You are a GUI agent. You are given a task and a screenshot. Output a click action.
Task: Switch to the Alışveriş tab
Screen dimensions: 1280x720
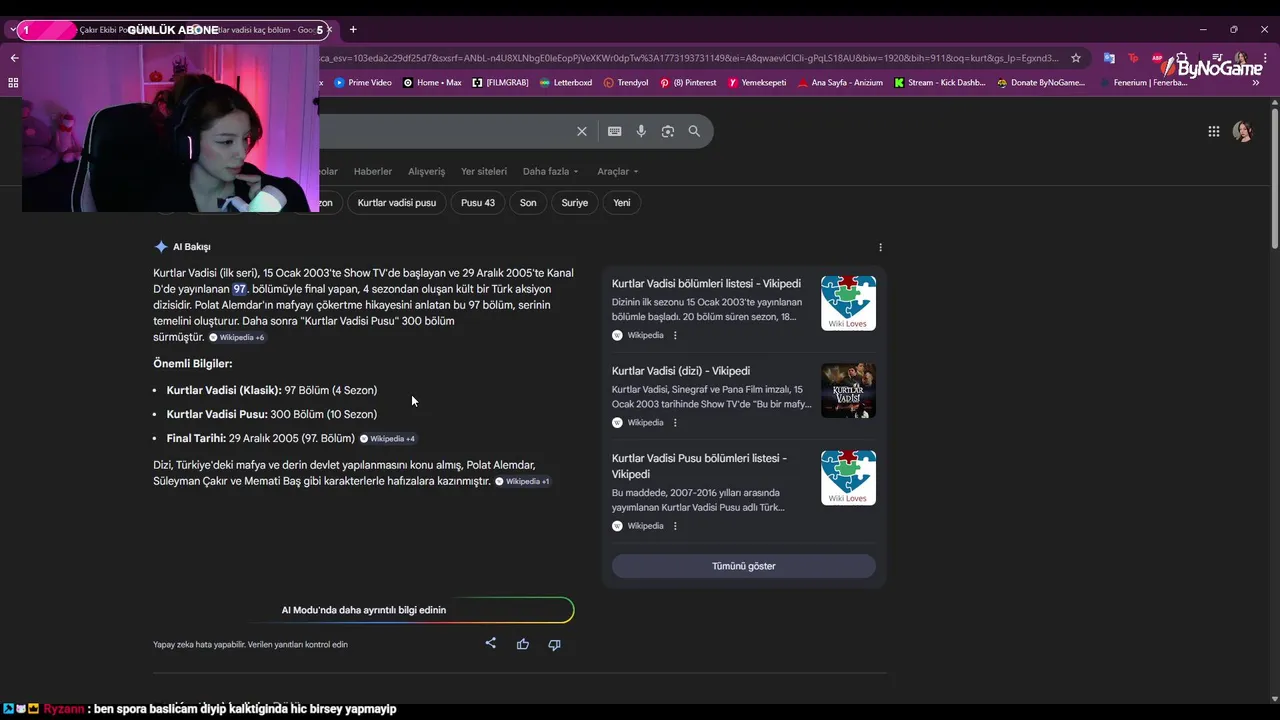coord(427,171)
